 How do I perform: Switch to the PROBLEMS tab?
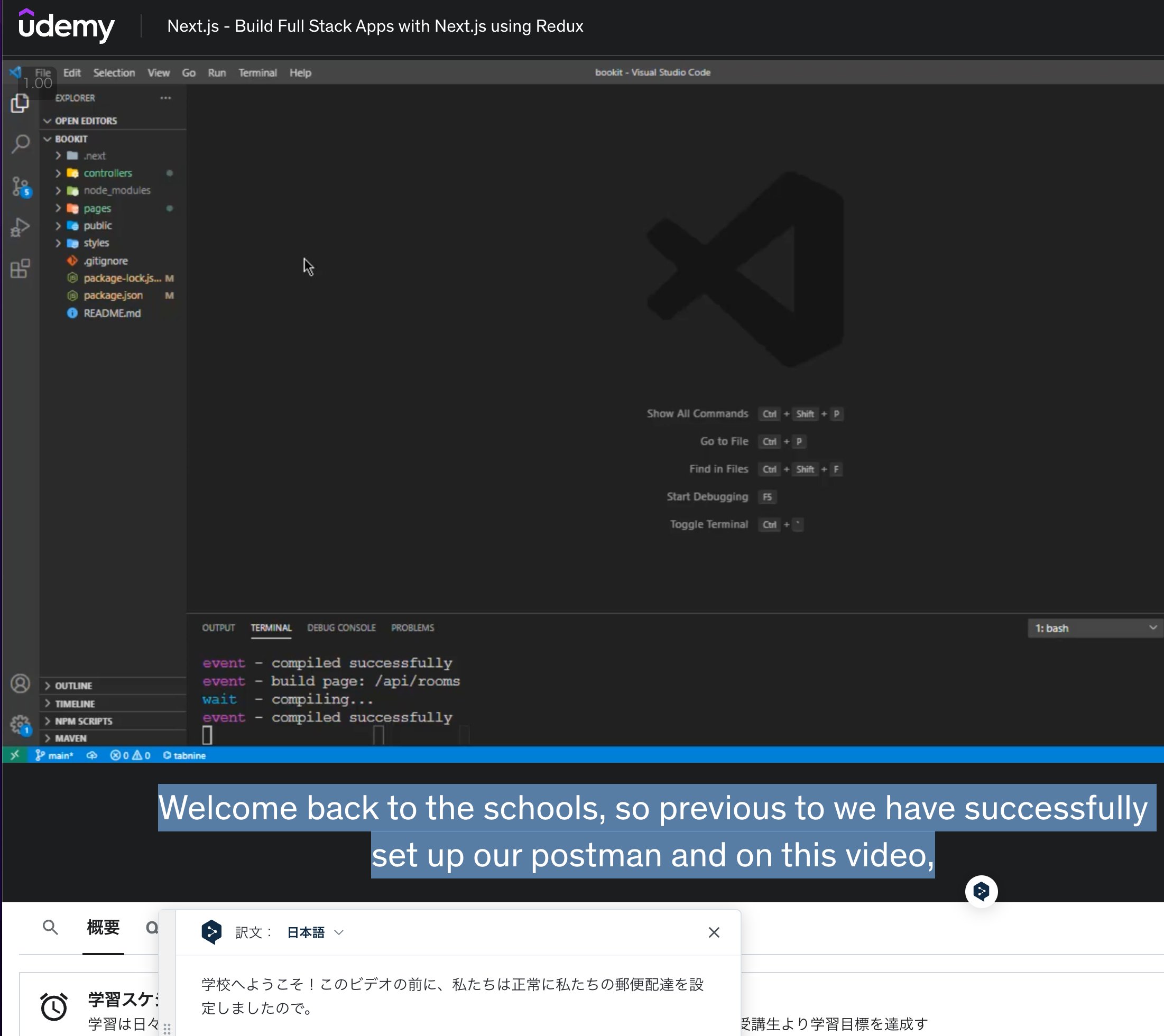tap(412, 627)
